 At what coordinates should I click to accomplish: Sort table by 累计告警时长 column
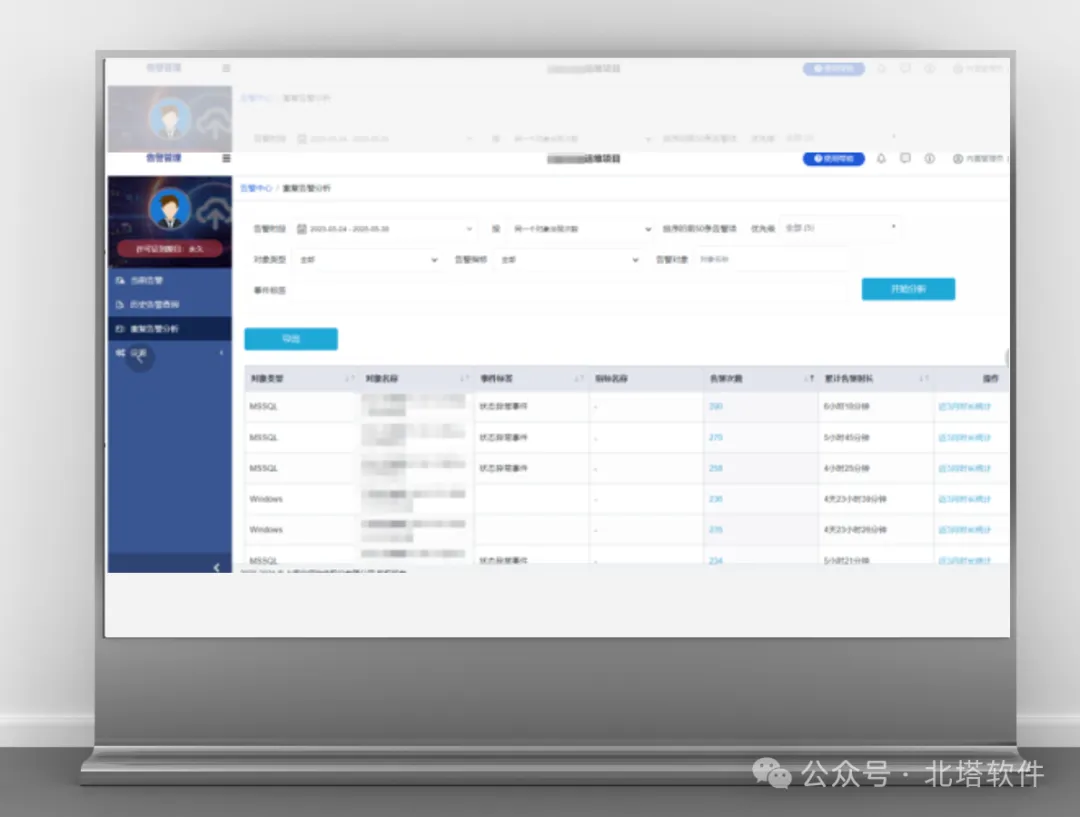pos(924,378)
